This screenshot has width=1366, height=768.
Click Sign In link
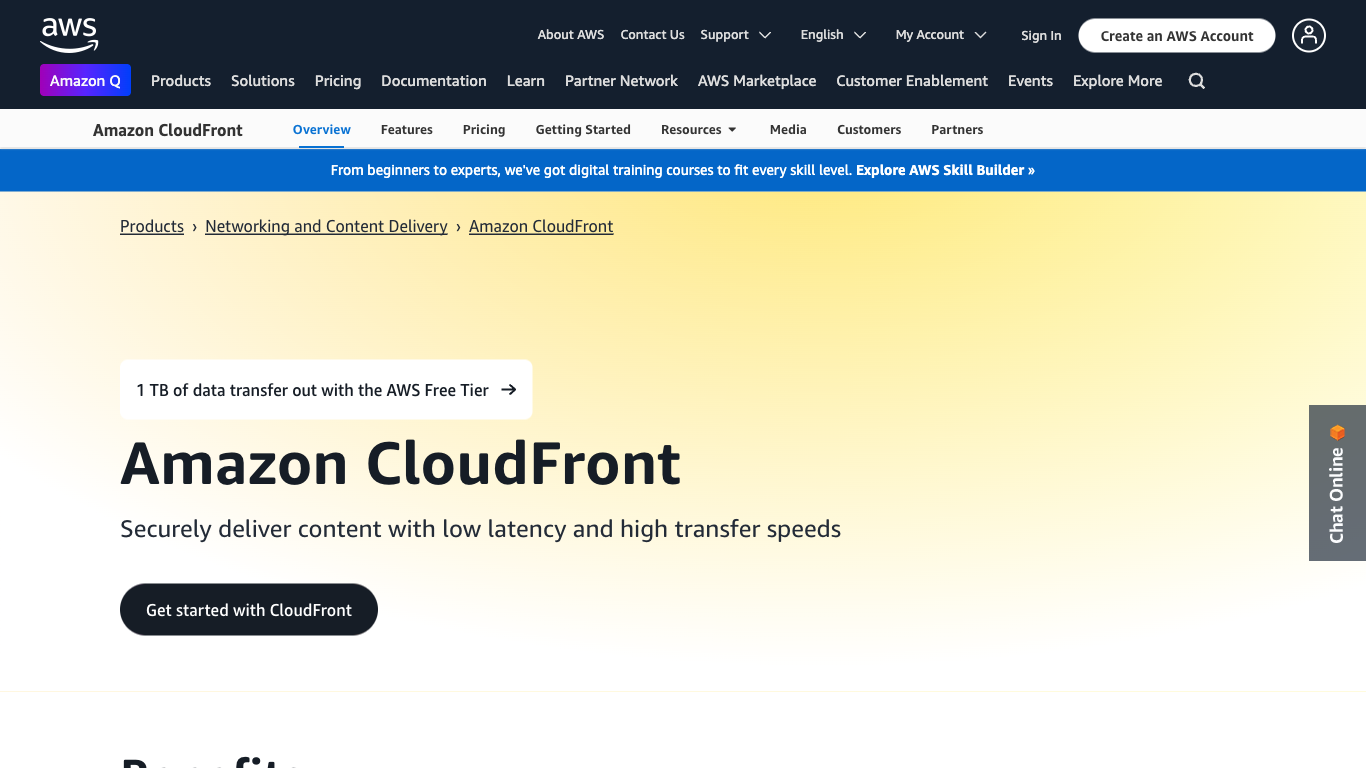coord(1041,36)
